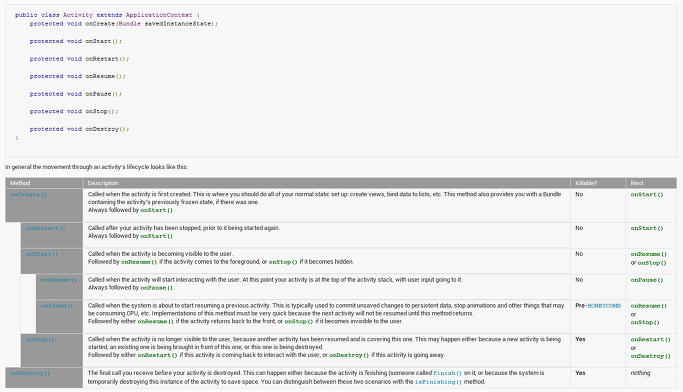The width and height of the screenshot is (683, 392).
Task: Click the 'protected void onRestart();' code line
Action: [x=79, y=59]
